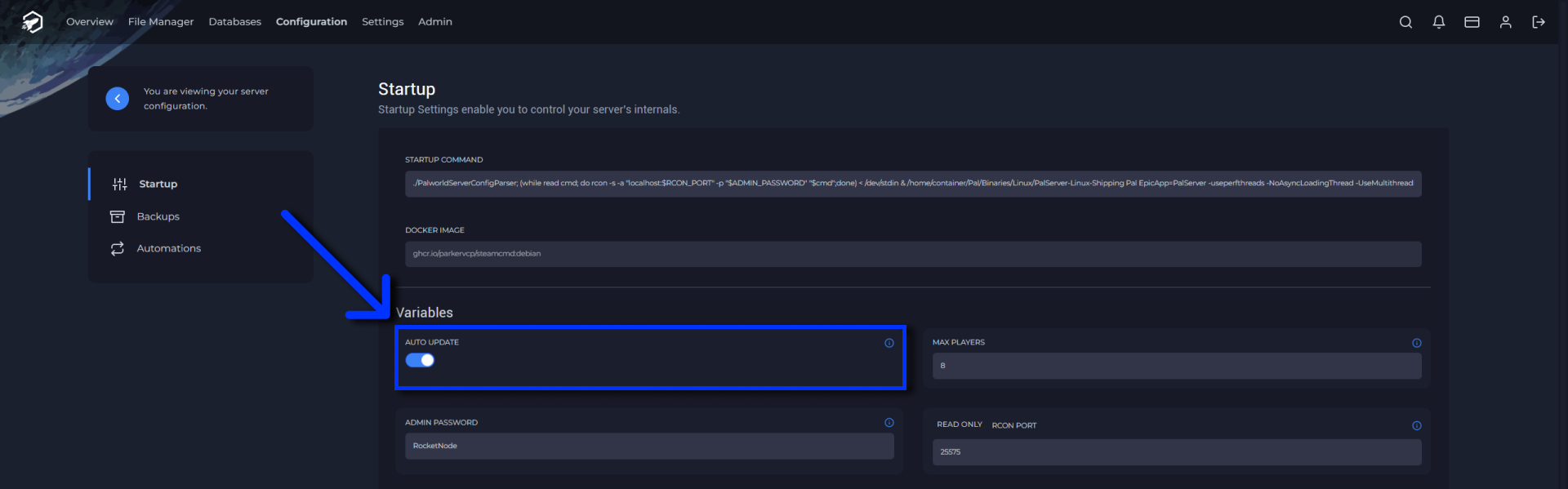This screenshot has width=1568, height=489.
Task: Click Max Players info icon
Action: (x=1417, y=343)
